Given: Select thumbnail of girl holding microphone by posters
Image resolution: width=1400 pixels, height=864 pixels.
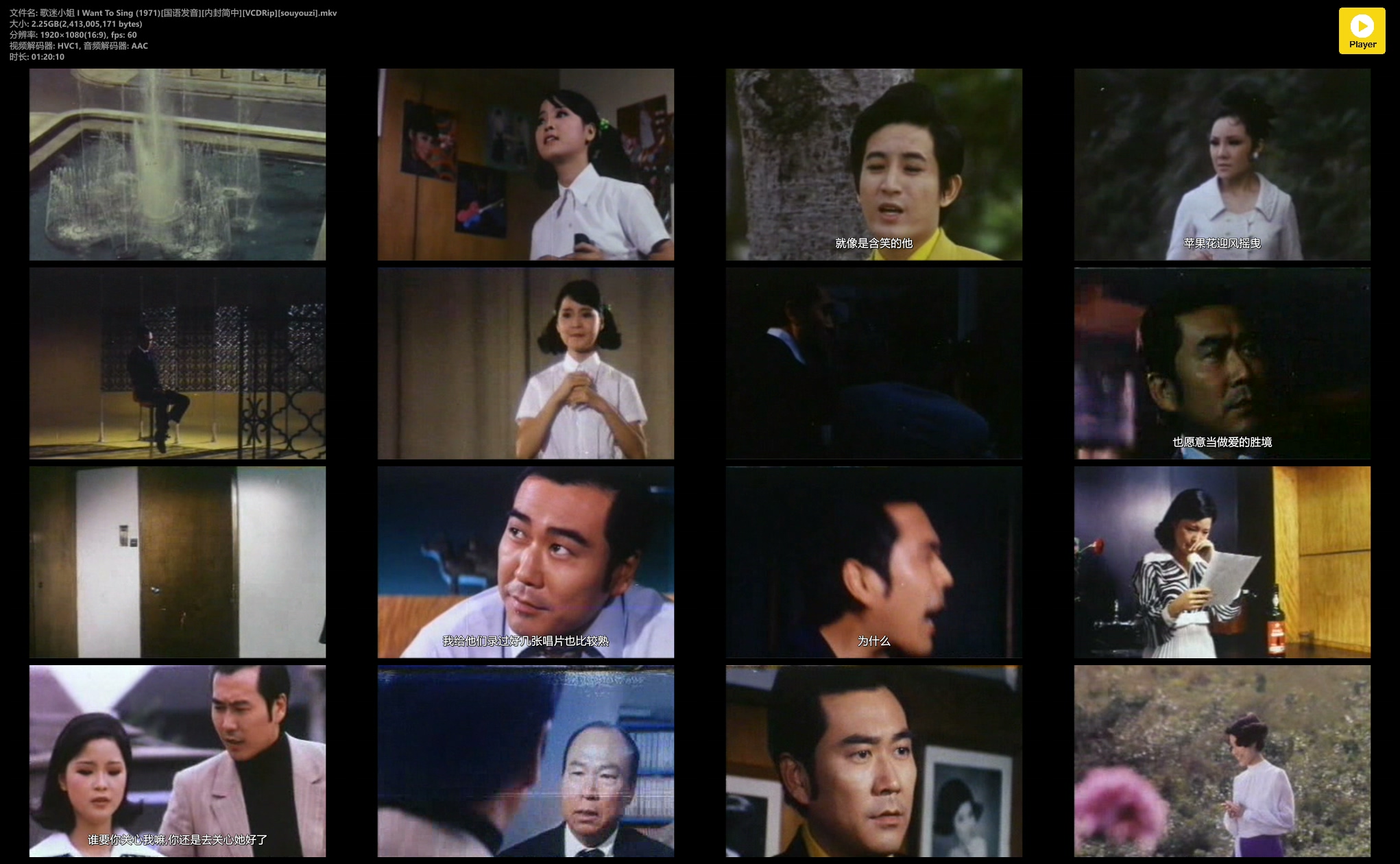Looking at the screenshot, I should pyautogui.click(x=526, y=164).
